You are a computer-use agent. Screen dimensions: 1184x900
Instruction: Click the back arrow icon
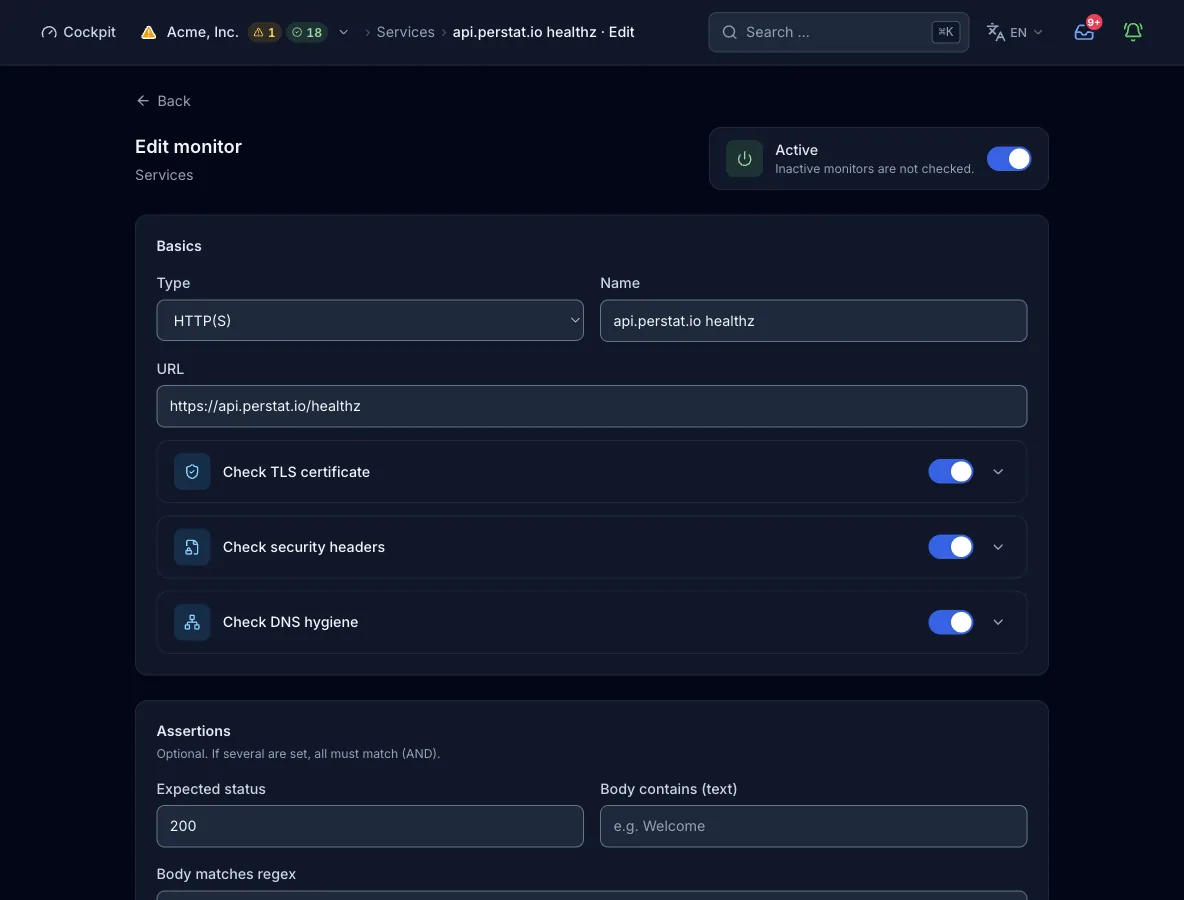tap(143, 100)
